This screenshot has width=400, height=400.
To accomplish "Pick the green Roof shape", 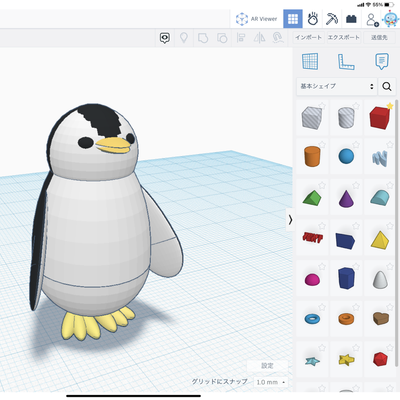I will [x=312, y=197].
